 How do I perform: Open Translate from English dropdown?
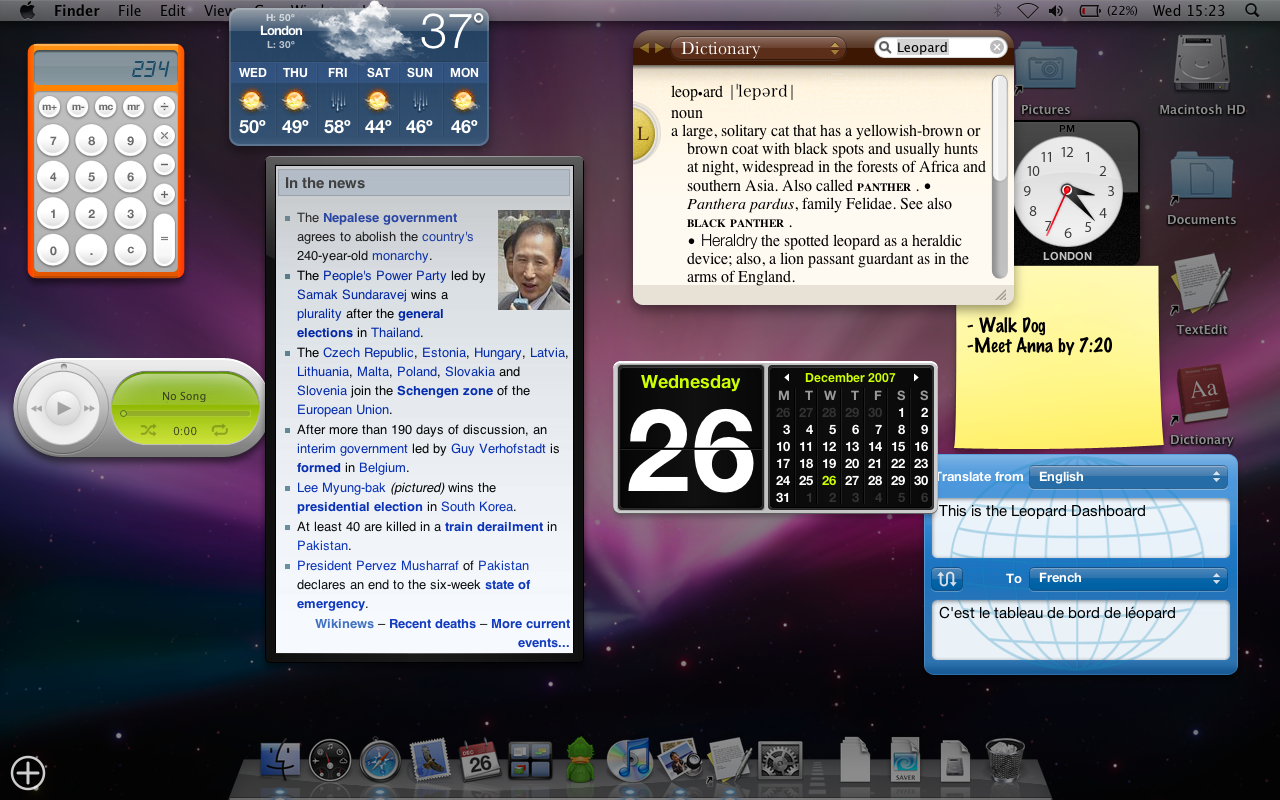click(x=1128, y=477)
